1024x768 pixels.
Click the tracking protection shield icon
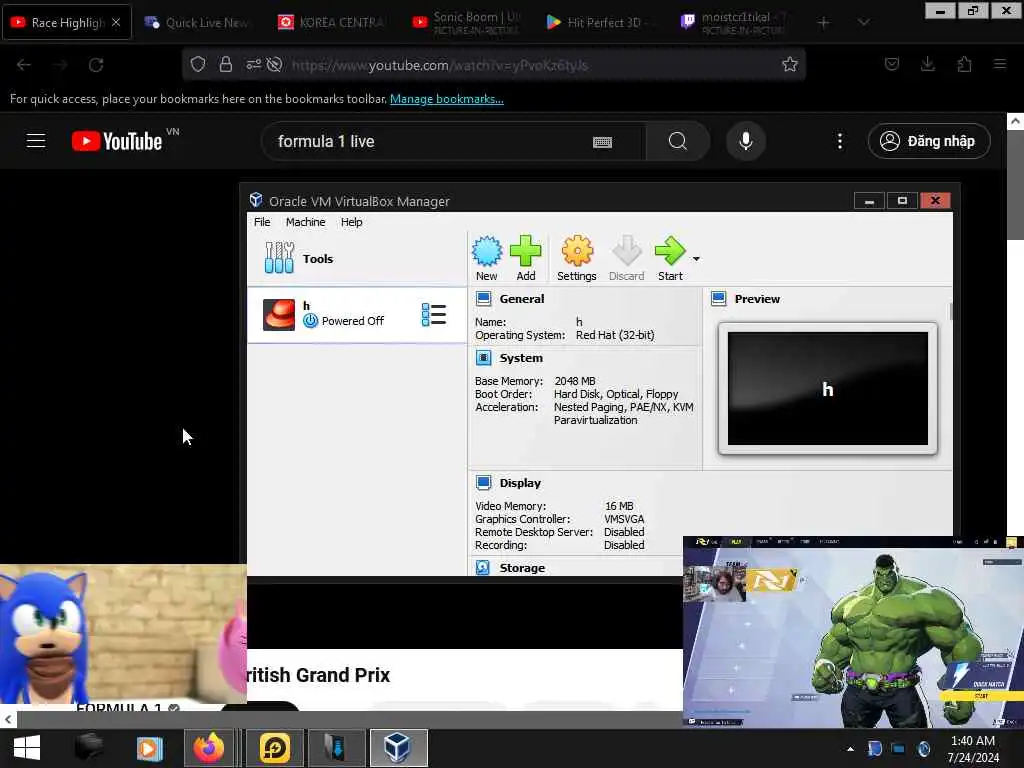click(198, 64)
